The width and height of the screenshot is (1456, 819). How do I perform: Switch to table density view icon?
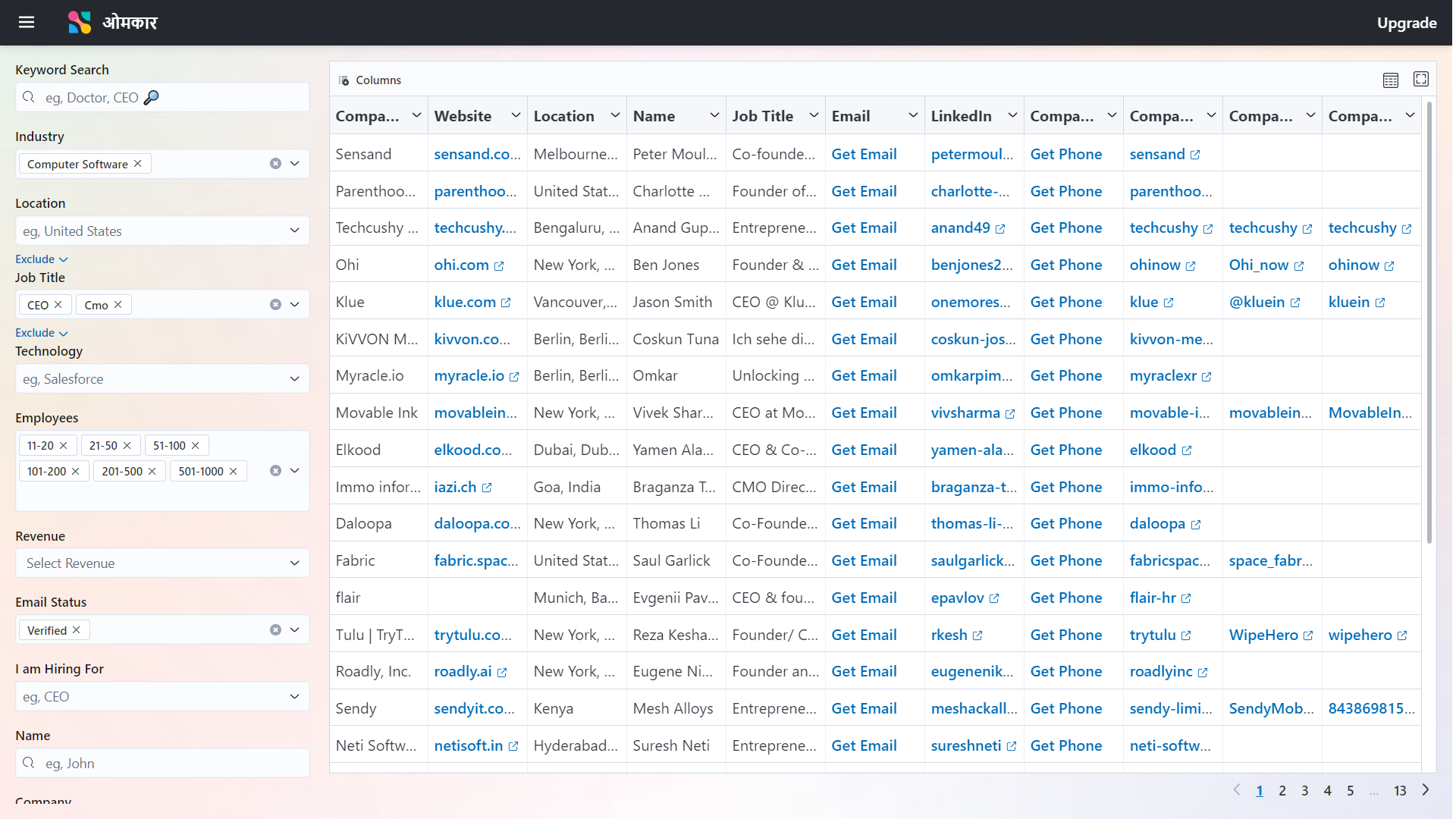(1390, 80)
